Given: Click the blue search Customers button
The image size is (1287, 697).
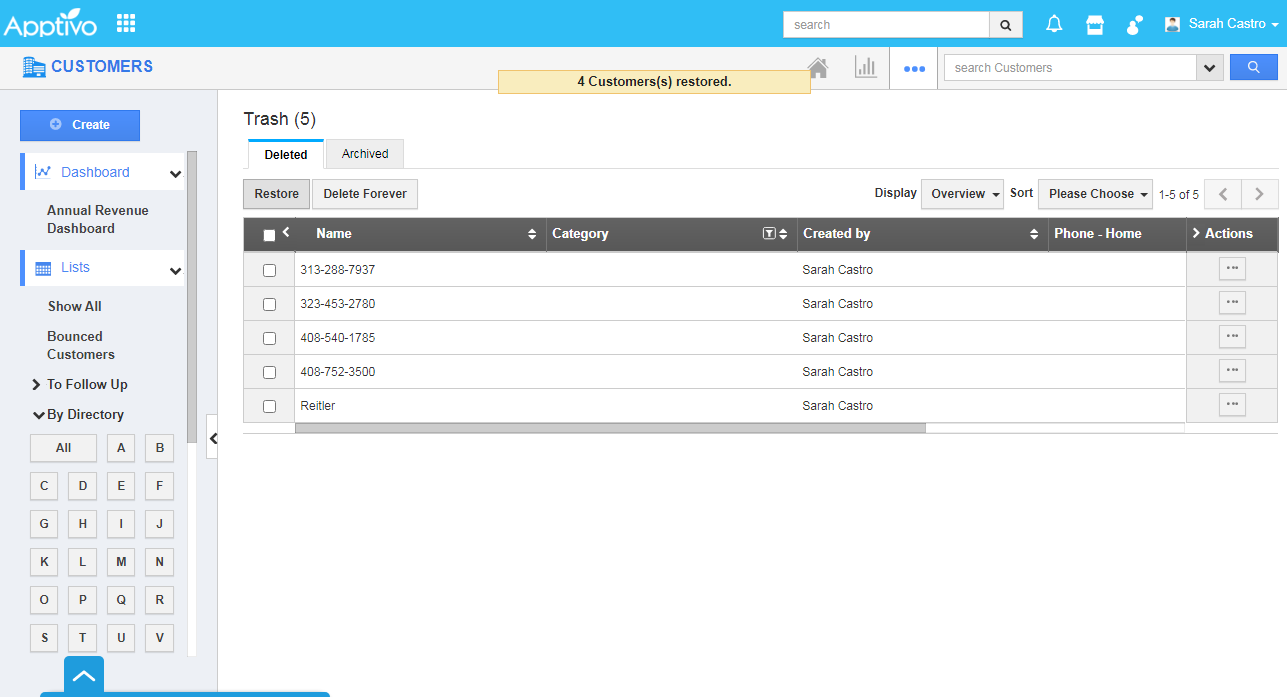Looking at the screenshot, I should coord(1253,67).
